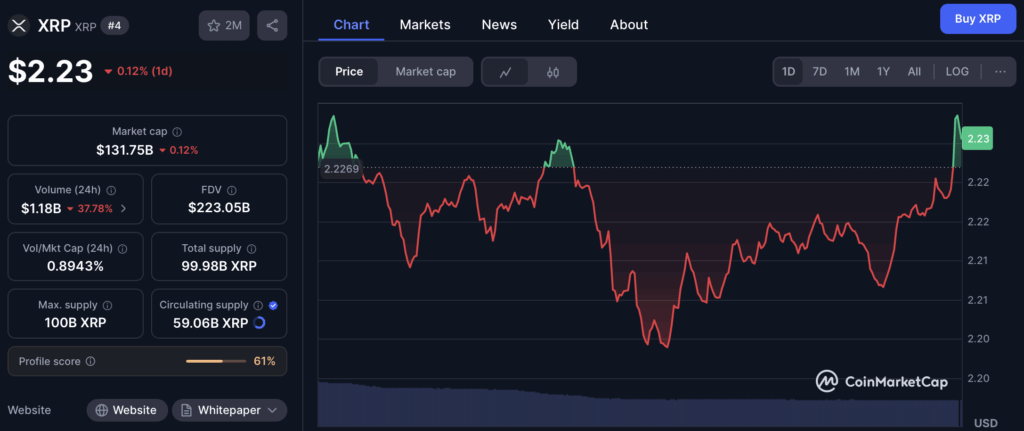Click the Buy XRP button
This screenshot has height=431, width=1024.
(978, 19)
